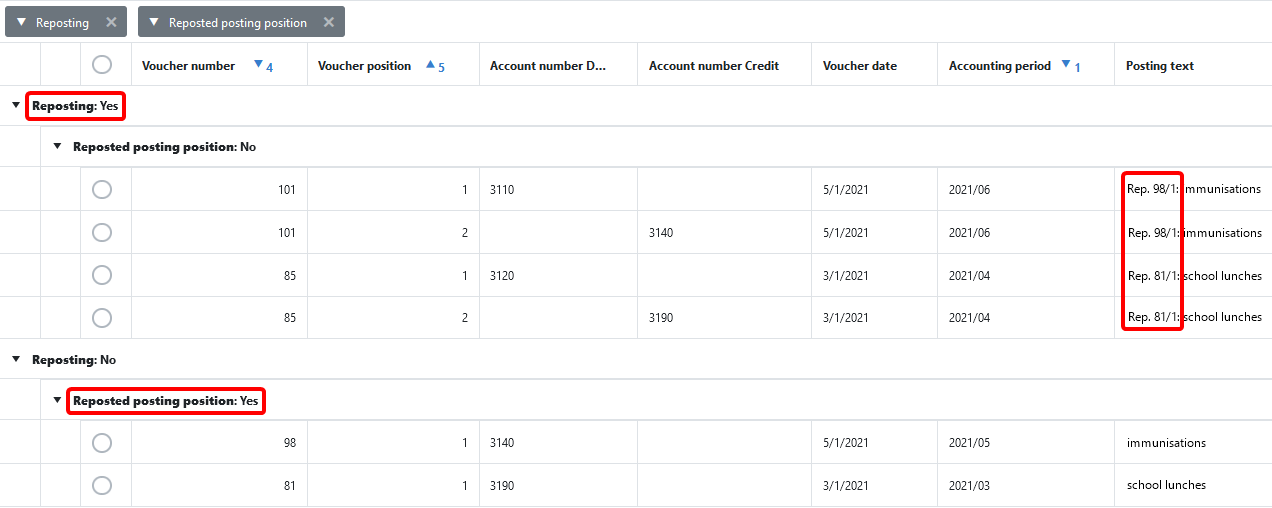Click Accounting period sort indicator
Screen dimensions: 1272x508
[1066, 65]
